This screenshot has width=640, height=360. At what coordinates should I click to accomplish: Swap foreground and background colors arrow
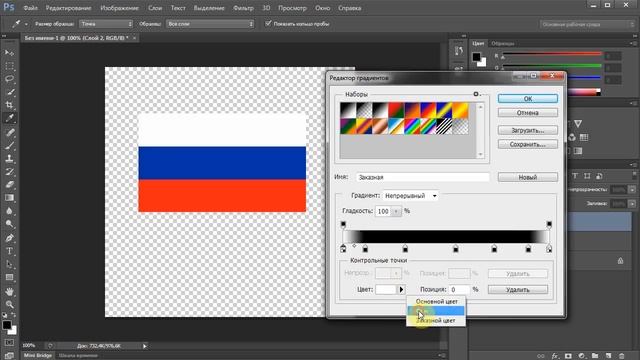click(x=13, y=315)
